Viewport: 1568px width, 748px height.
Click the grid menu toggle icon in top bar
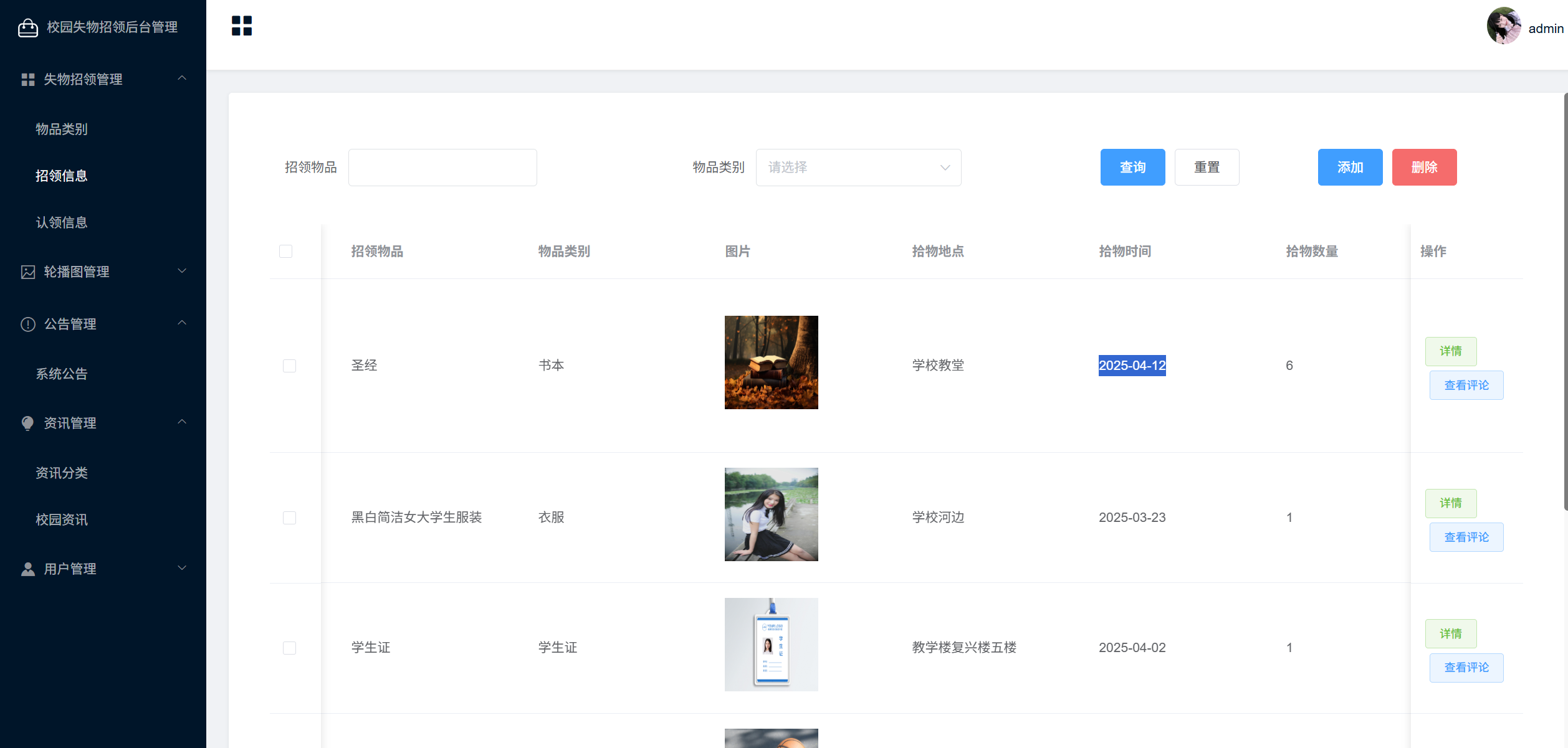tap(242, 26)
